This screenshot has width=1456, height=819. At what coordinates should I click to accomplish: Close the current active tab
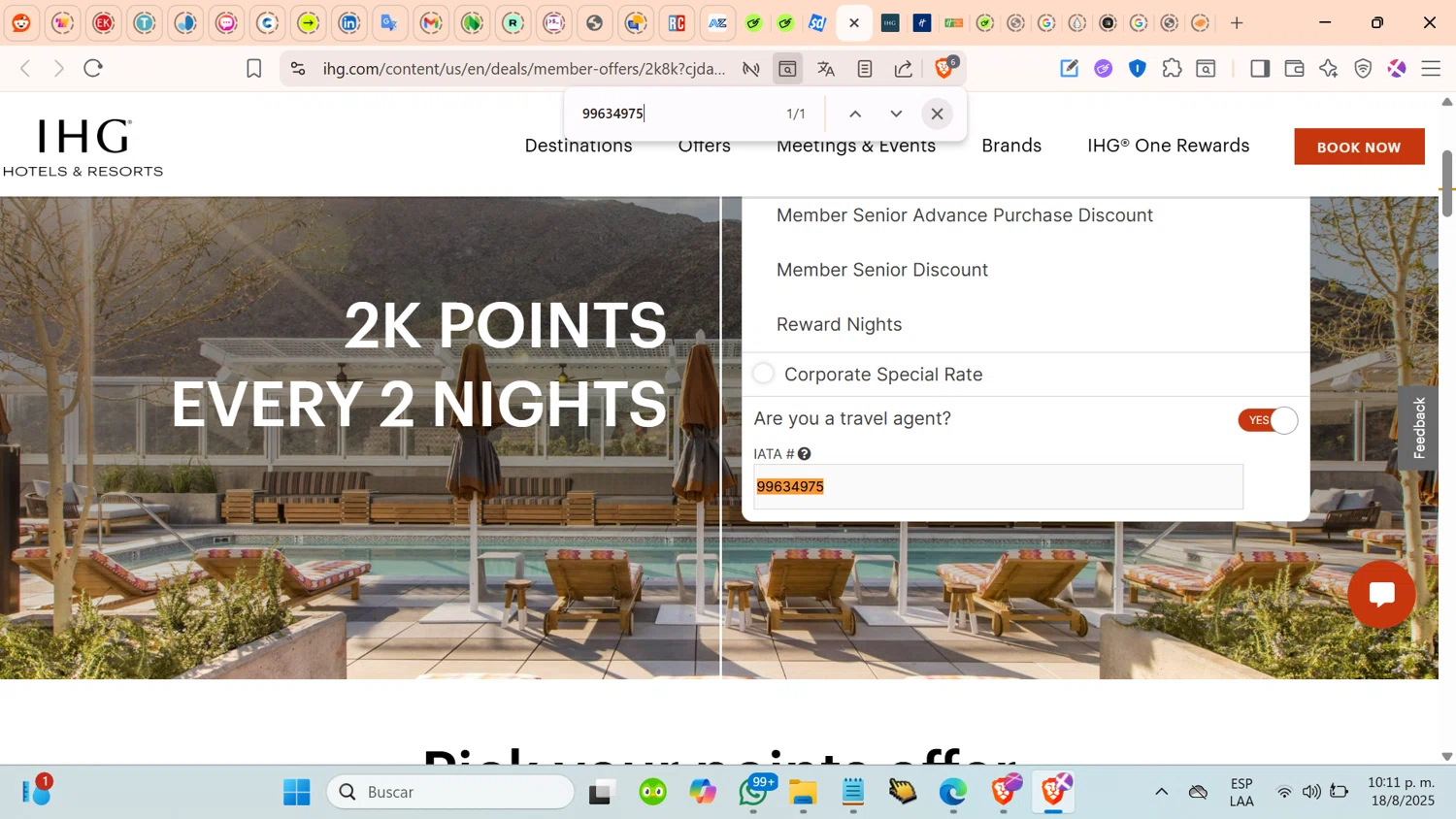point(854,22)
